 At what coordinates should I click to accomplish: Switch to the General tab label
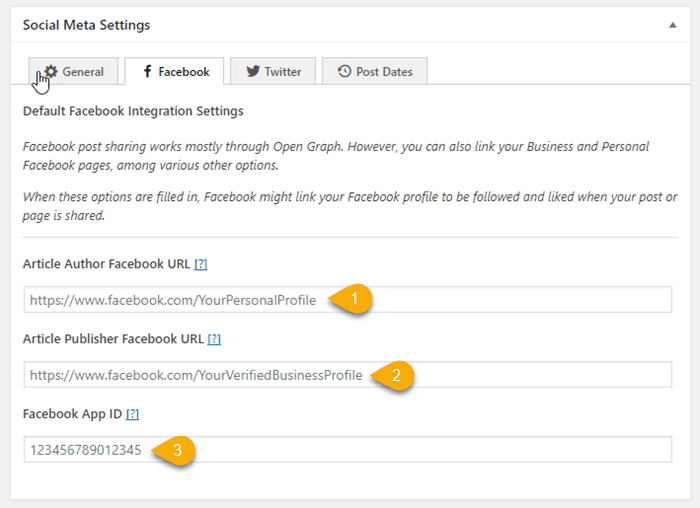click(x=83, y=72)
